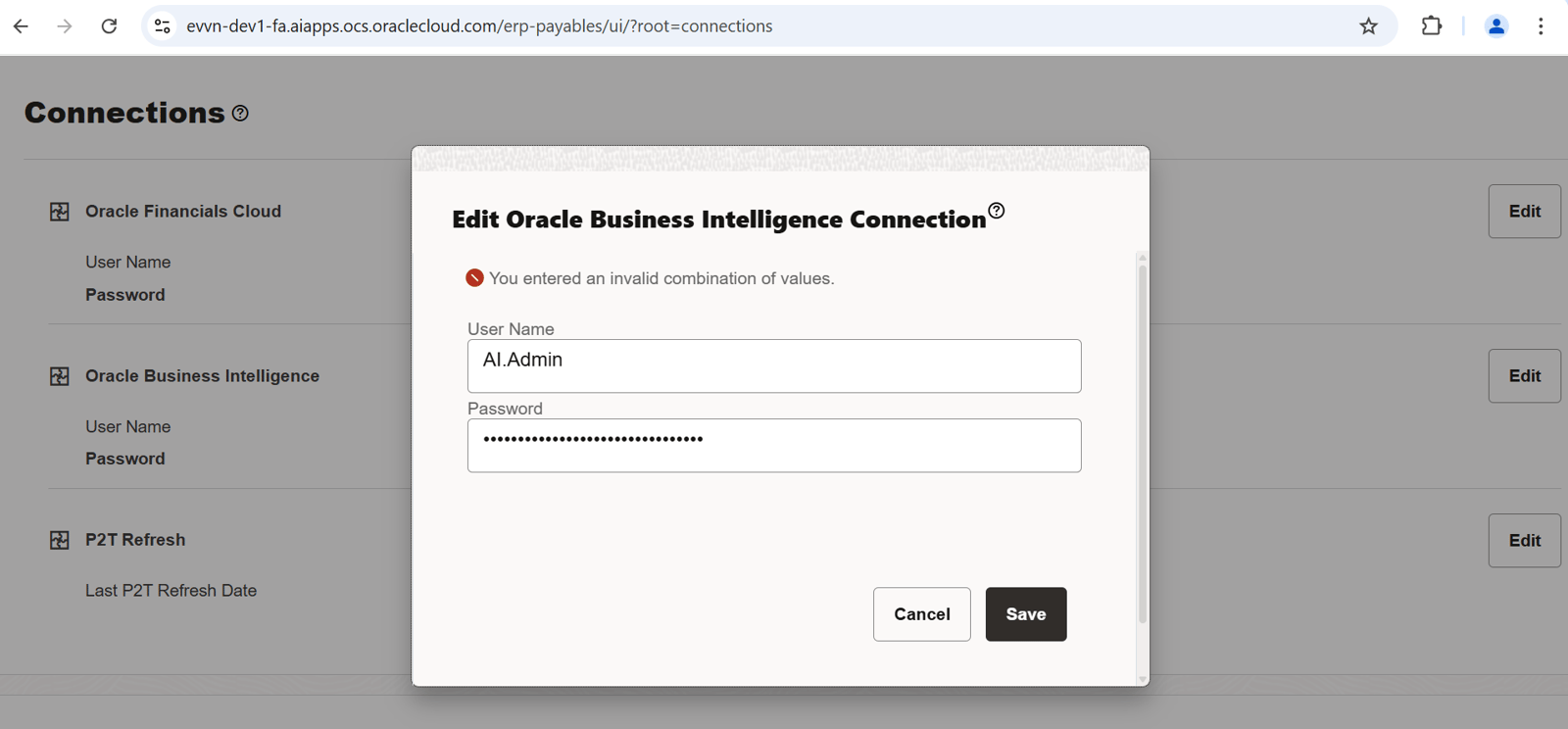Click the 'Oracle Business Intelligence' section label
This screenshot has height=729, width=1568.
(202, 376)
